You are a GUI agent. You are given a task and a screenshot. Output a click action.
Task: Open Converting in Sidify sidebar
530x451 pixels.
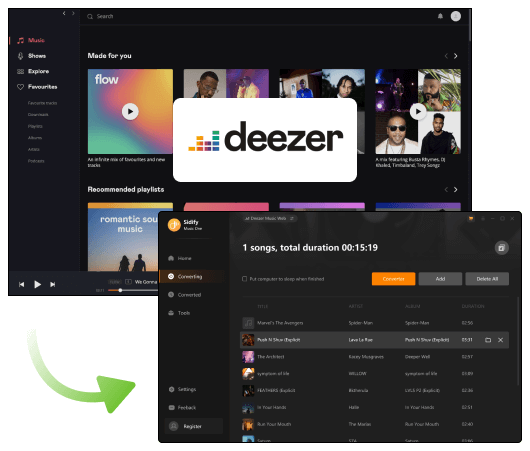[191, 277]
